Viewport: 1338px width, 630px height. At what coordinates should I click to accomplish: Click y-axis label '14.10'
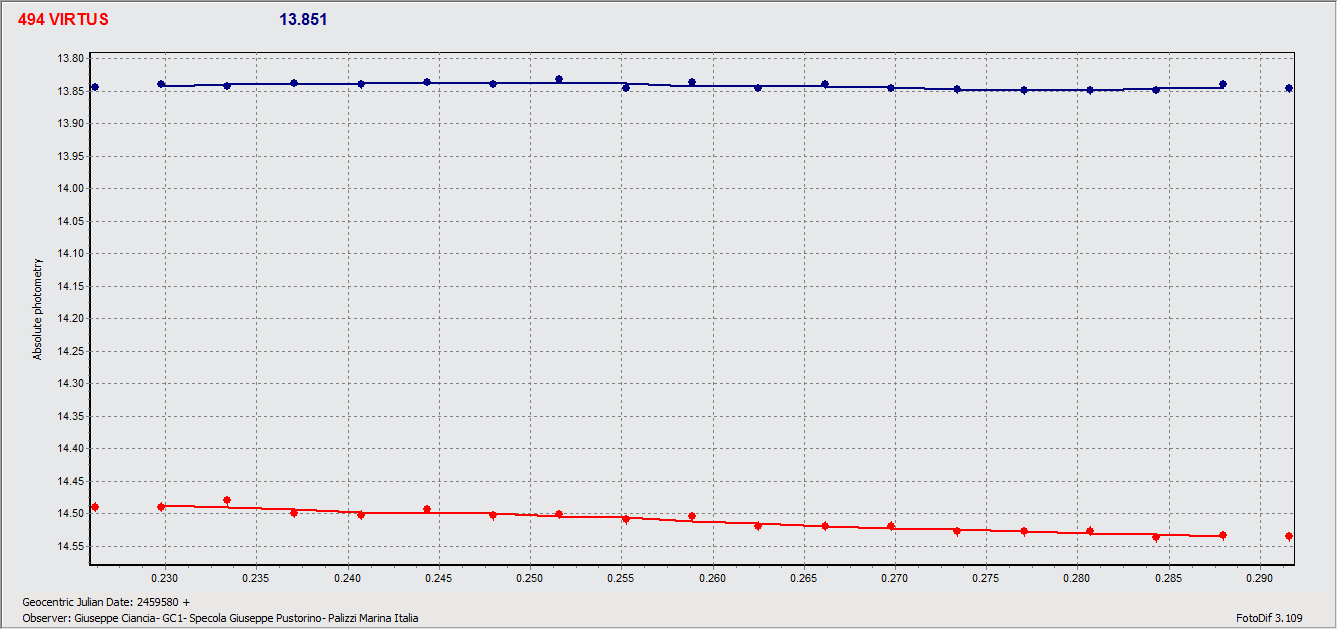(x=71, y=254)
